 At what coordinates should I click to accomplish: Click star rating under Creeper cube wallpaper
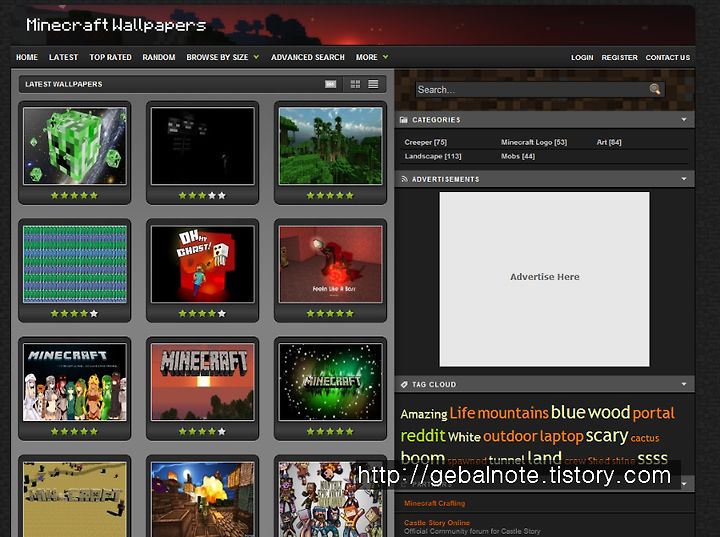click(x=74, y=196)
